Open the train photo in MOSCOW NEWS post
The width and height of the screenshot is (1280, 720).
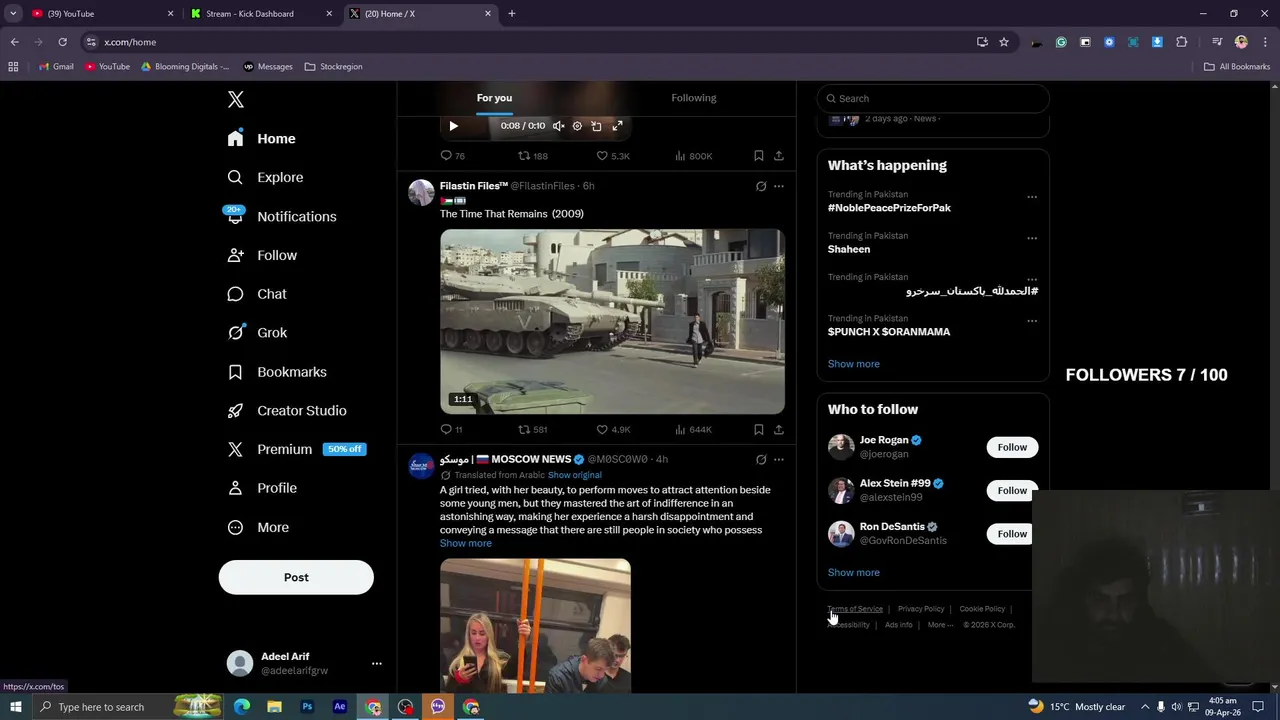coord(536,625)
